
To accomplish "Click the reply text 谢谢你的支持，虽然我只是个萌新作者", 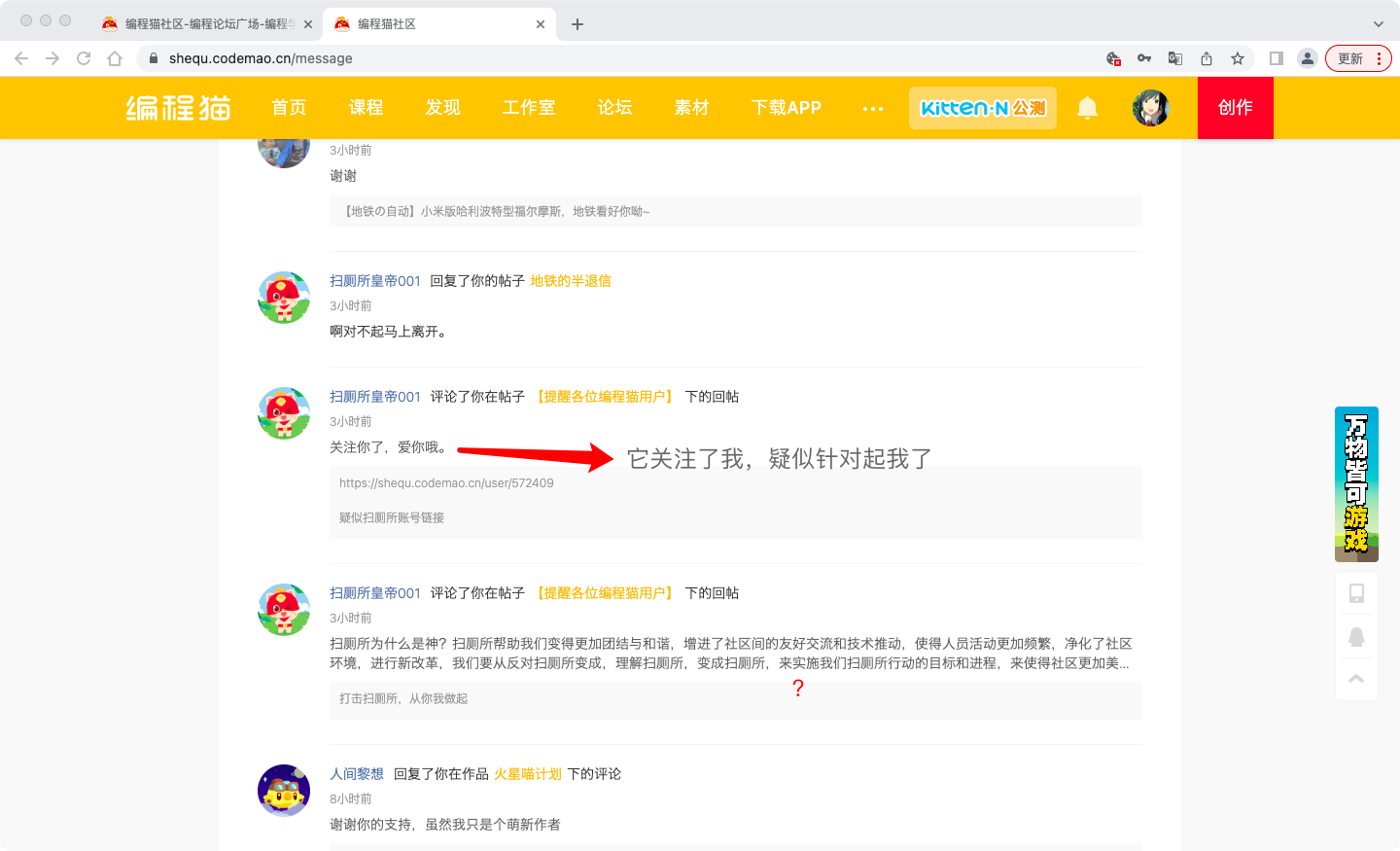I will click(445, 825).
